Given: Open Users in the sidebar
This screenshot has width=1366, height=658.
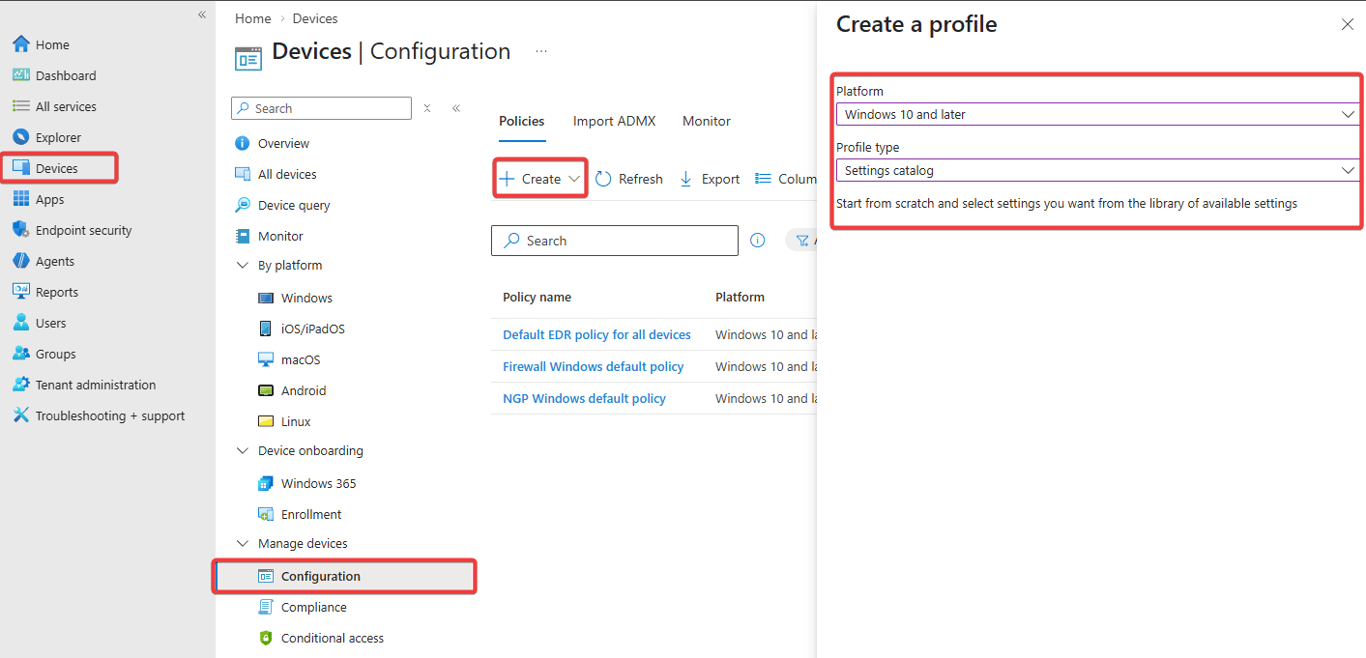Looking at the screenshot, I should (x=51, y=323).
